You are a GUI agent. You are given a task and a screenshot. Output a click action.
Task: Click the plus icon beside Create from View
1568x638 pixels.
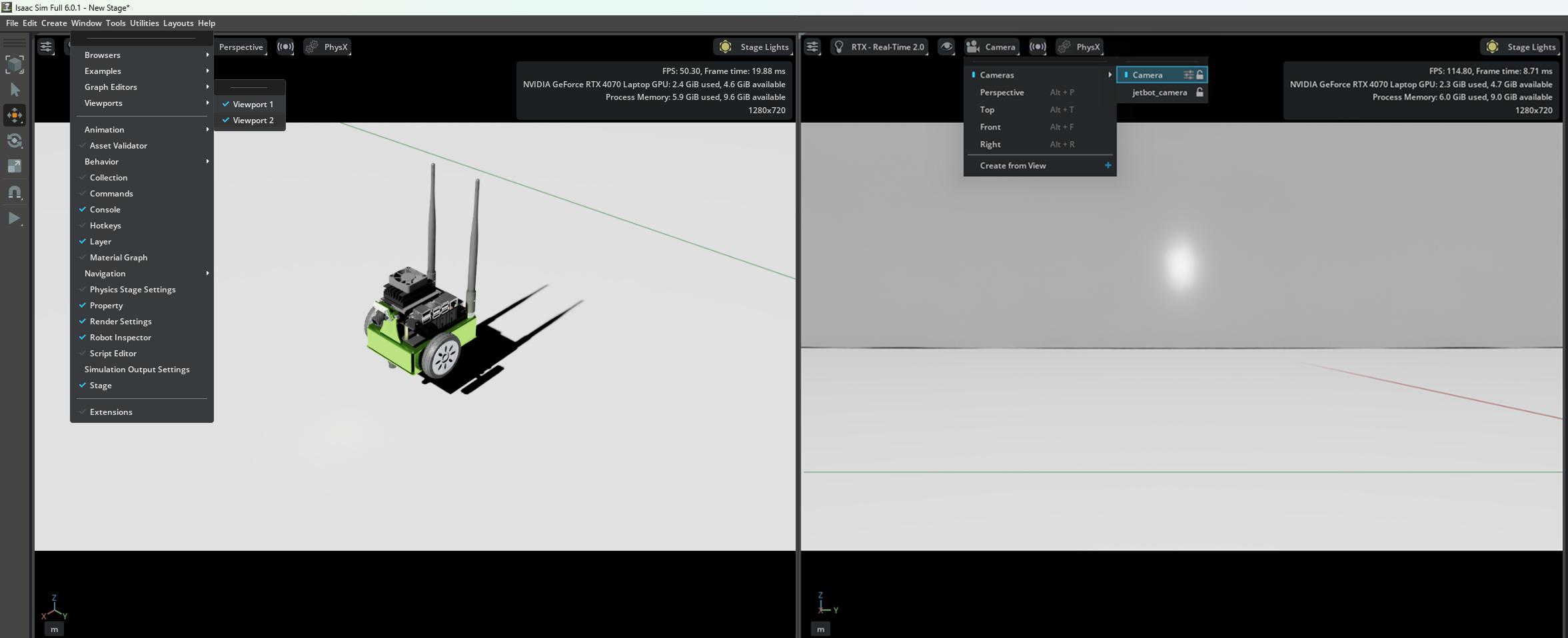[1108, 166]
